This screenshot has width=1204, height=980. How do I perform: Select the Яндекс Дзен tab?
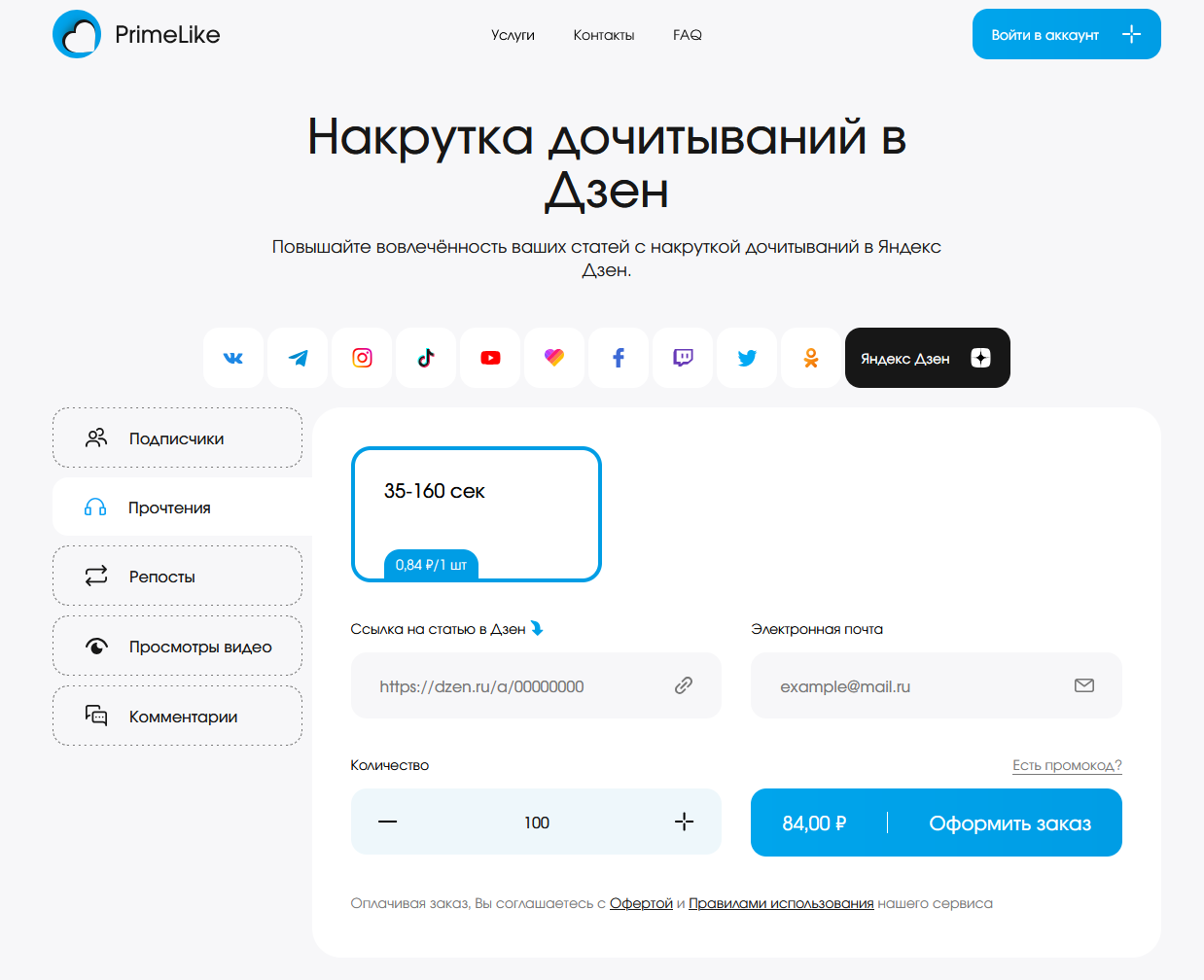coord(928,358)
